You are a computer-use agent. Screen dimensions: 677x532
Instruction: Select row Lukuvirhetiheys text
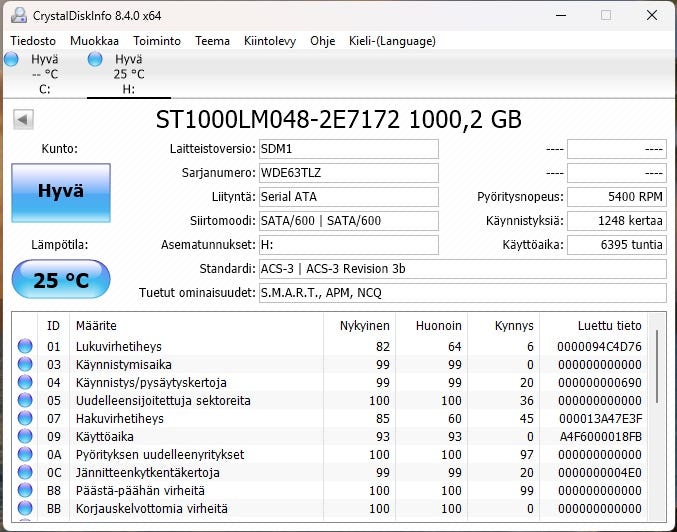point(119,346)
